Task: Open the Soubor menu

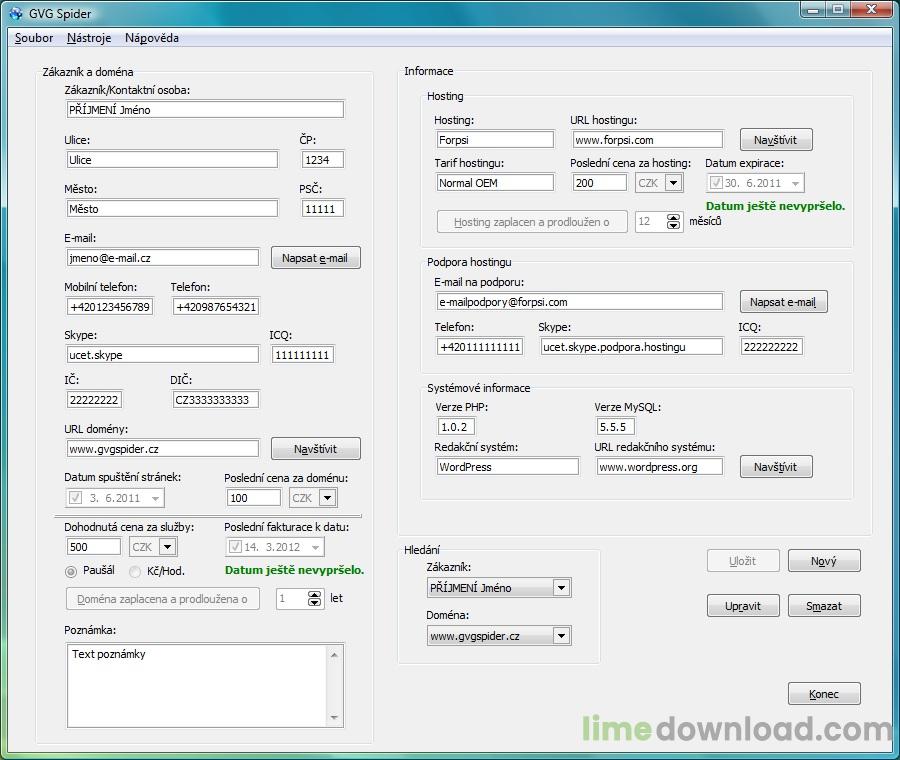Action: point(34,38)
